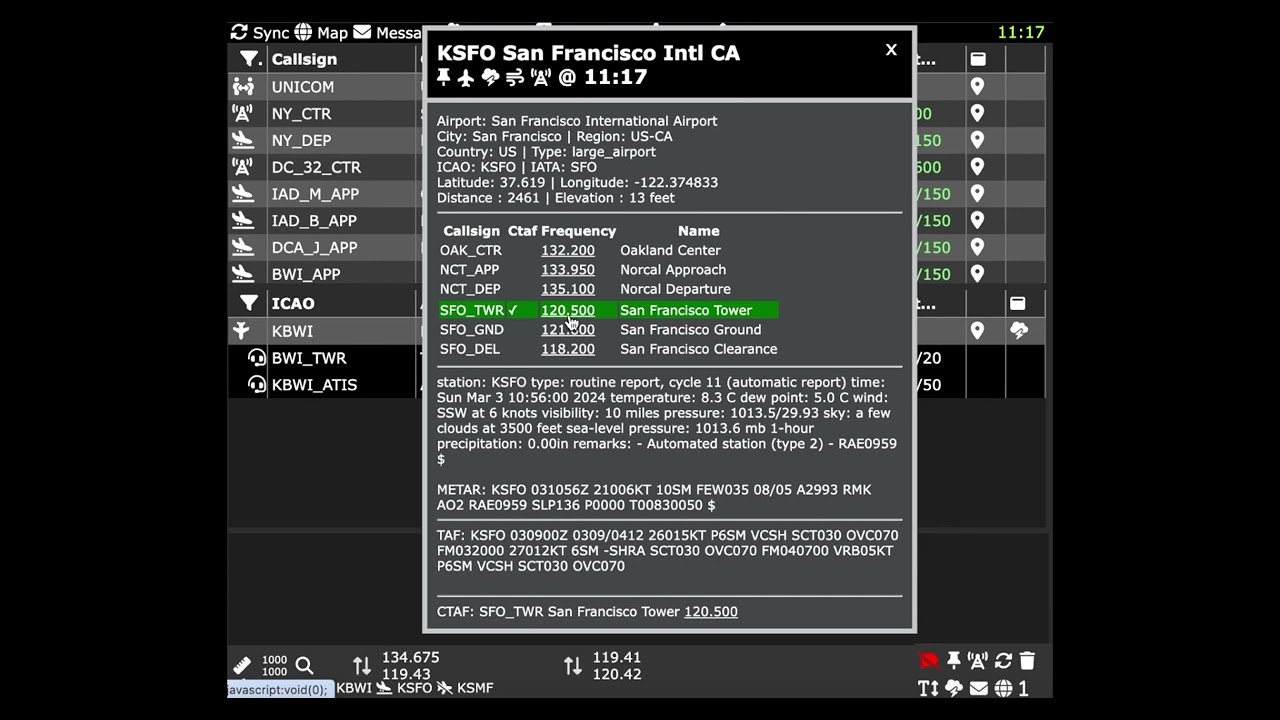Toggle the headset icon beside BWI_TWR
Image resolution: width=1280 pixels, height=720 pixels.
[257, 357]
